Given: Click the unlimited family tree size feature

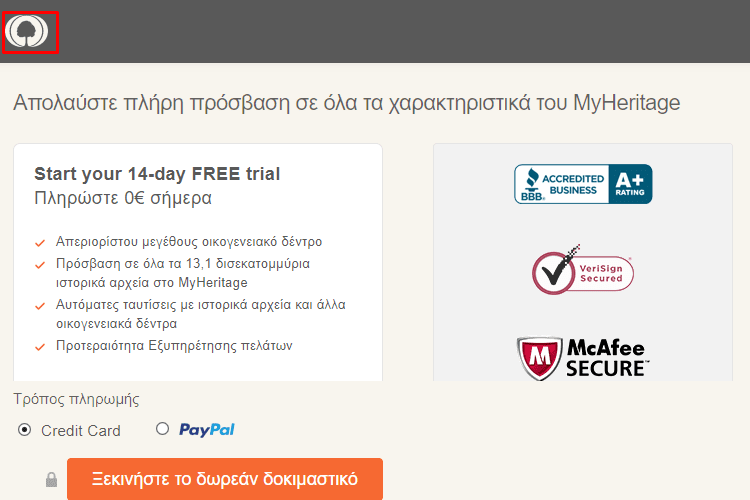Looking at the screenshot, I should tap(189, 242).
